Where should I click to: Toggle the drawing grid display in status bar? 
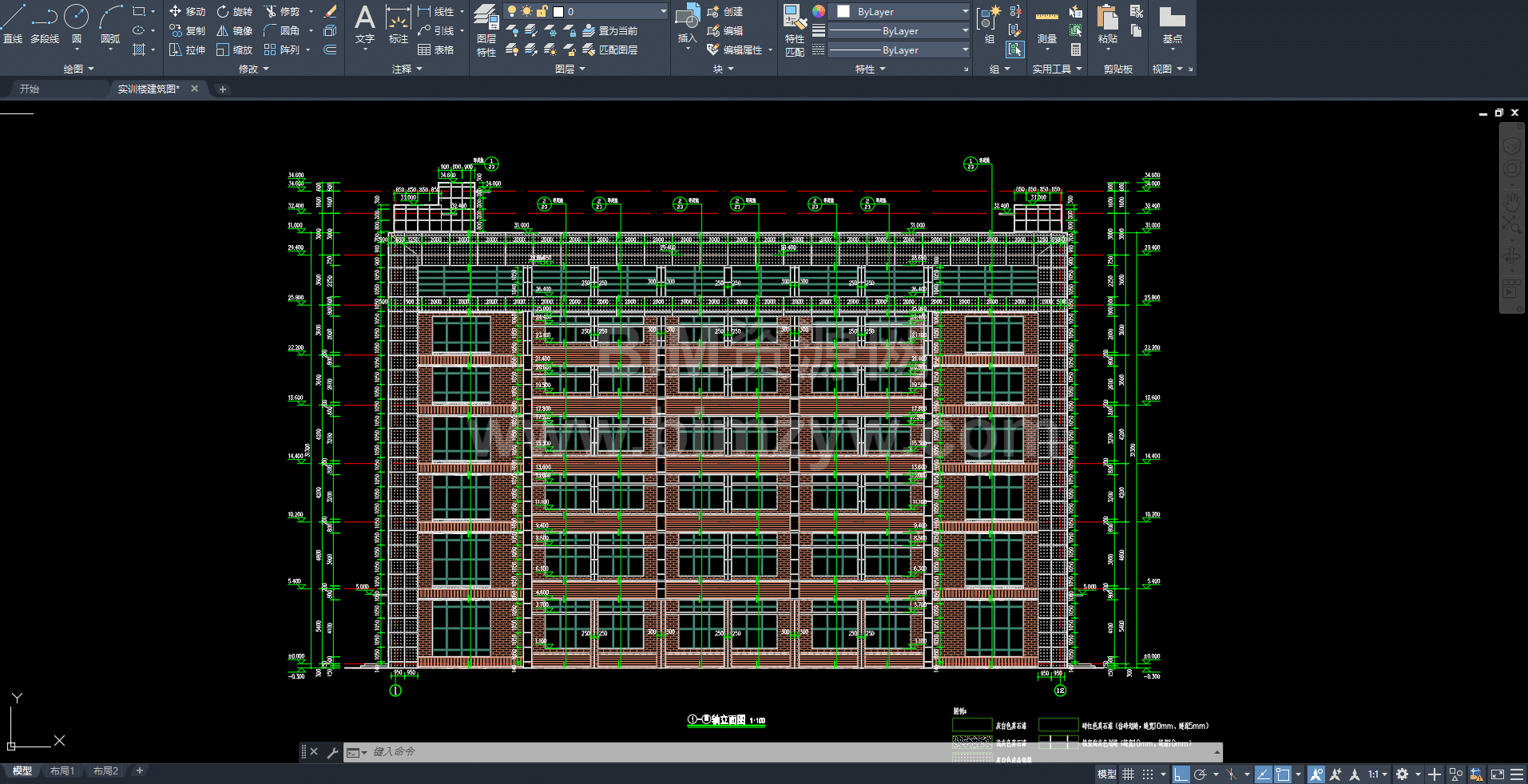[x=1128, y=774]
